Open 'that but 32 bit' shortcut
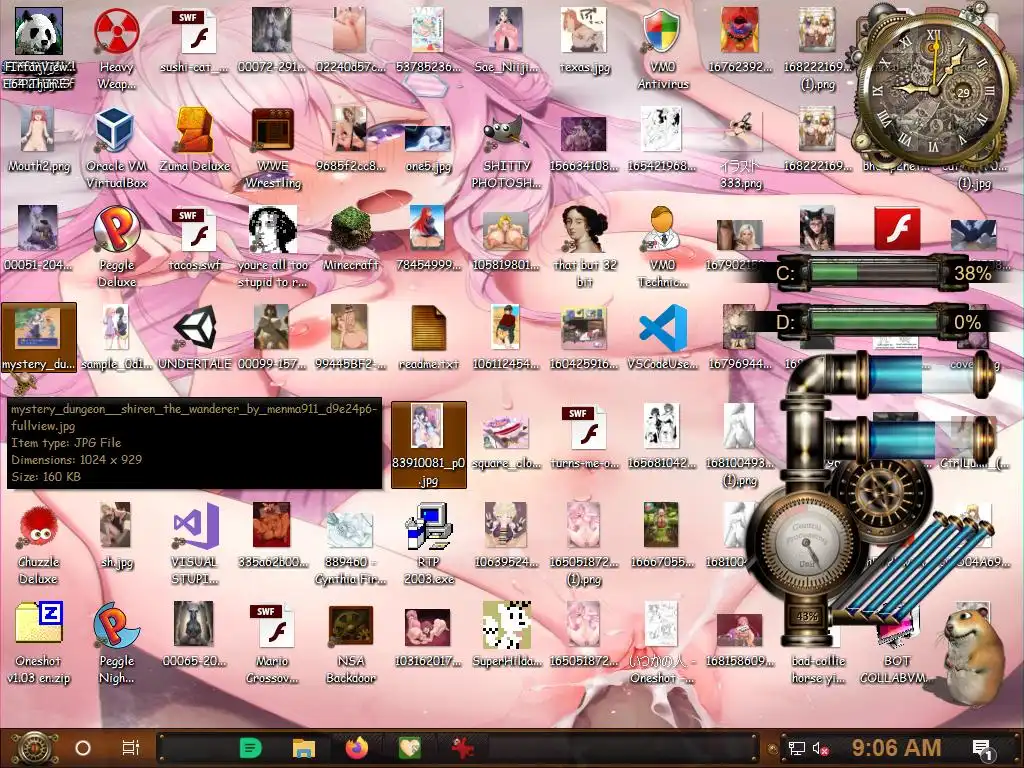 pos(584,248)
